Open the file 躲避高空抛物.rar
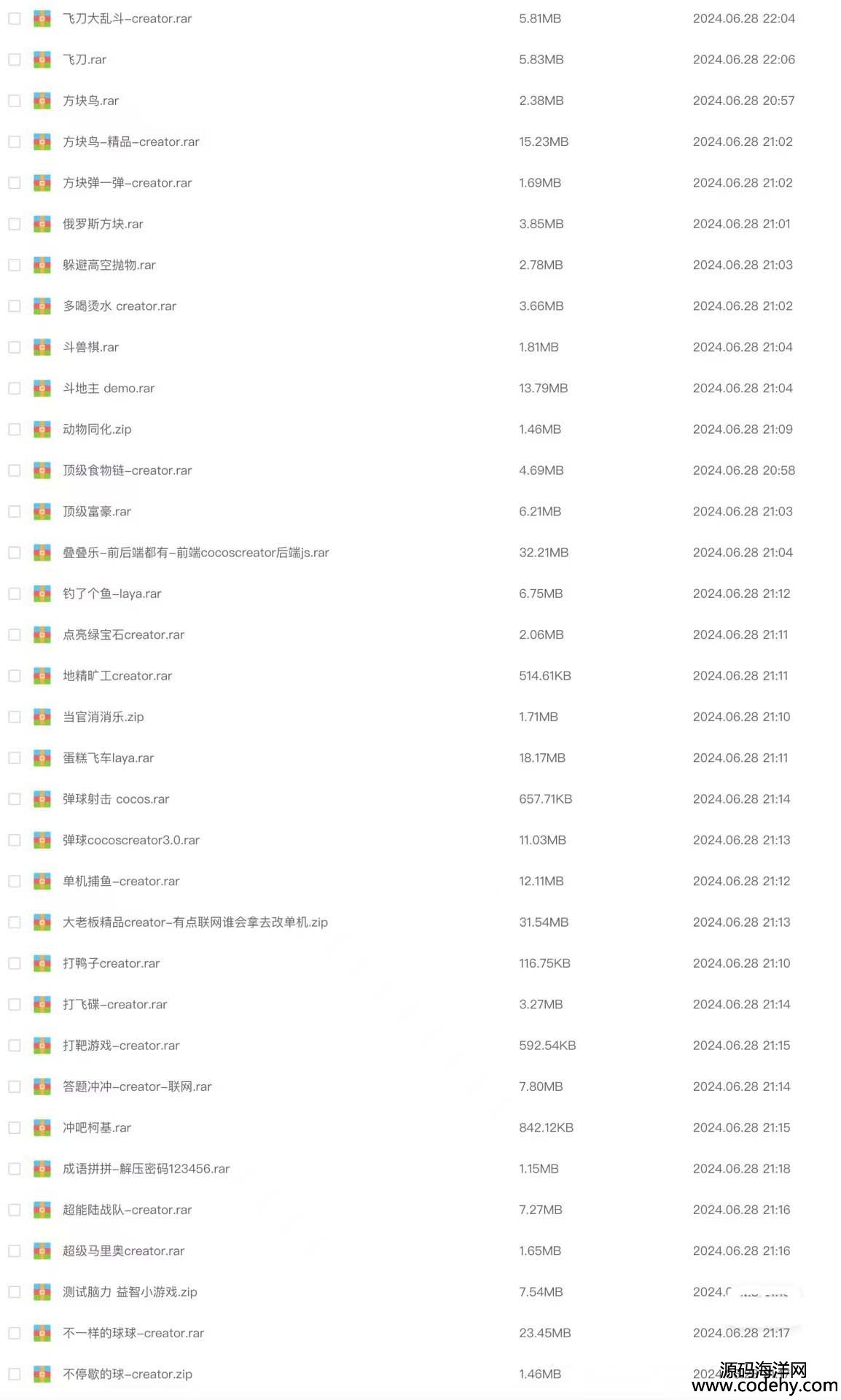 point(109,265)
